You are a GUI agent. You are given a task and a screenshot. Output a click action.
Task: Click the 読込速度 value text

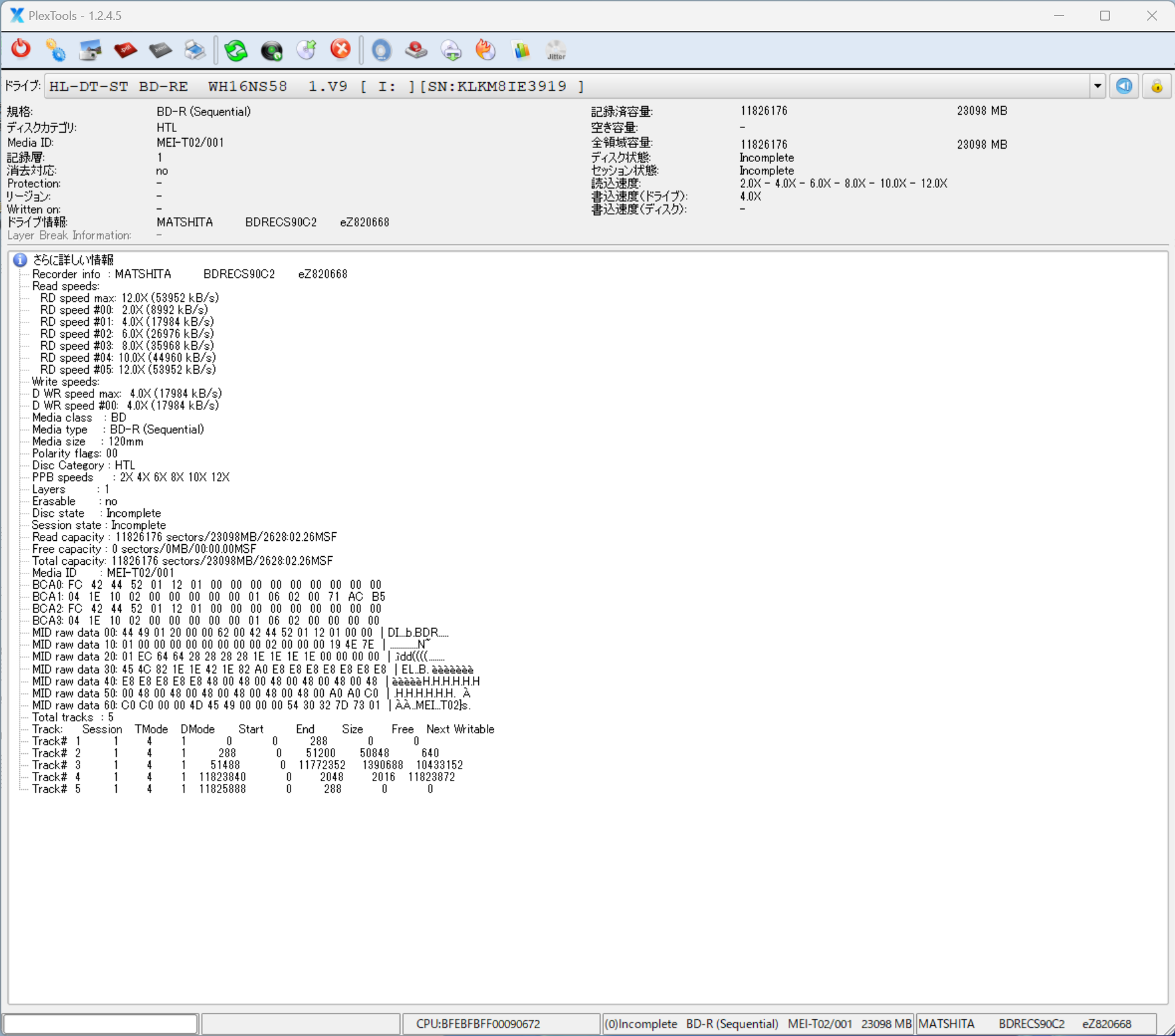[x=843, y=183]
